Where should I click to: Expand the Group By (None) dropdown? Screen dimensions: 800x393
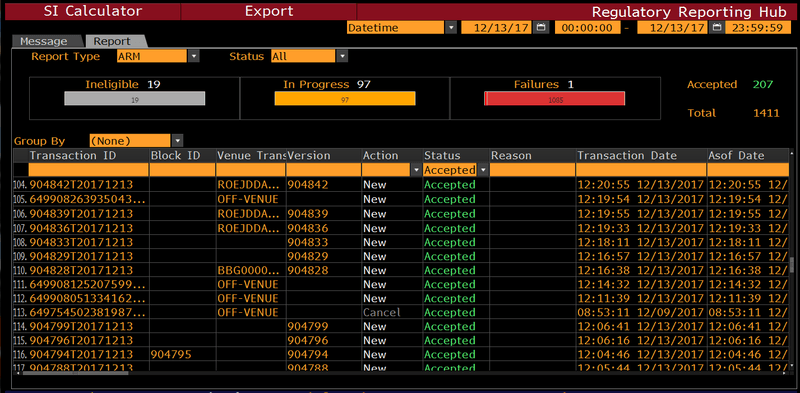pyautogui.click(x=177, y=141)
